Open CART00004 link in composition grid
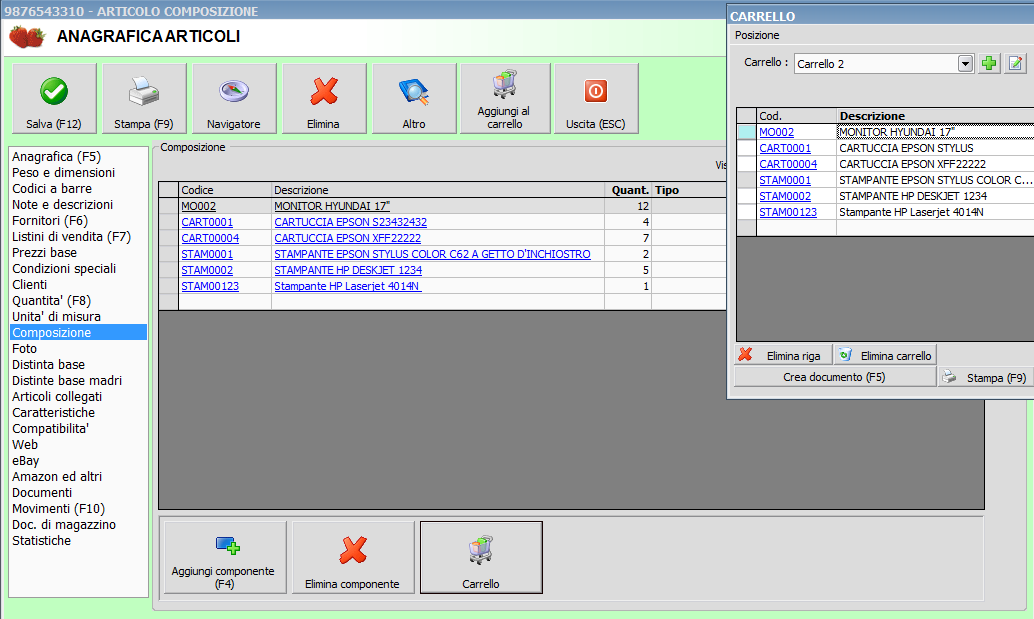Image resolution: width=1034 pixels, height=619 pixels. coord(210,238)
